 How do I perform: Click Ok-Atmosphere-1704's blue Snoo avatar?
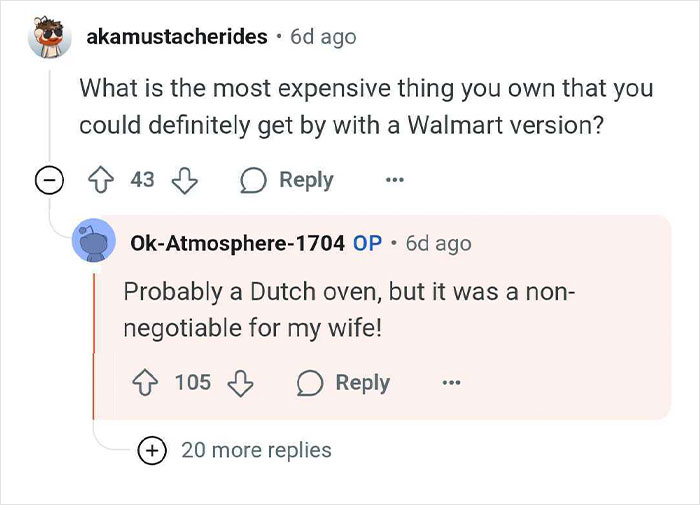point(94,240)
